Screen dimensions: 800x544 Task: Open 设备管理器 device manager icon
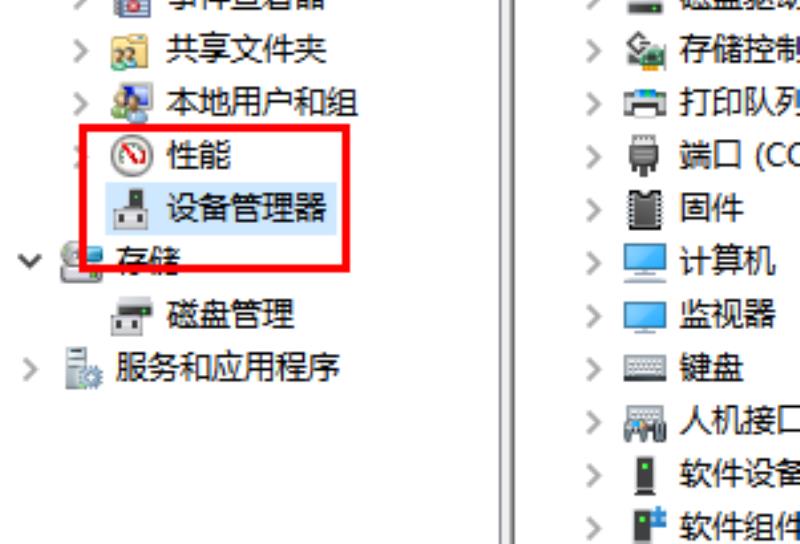coord(131,209)
